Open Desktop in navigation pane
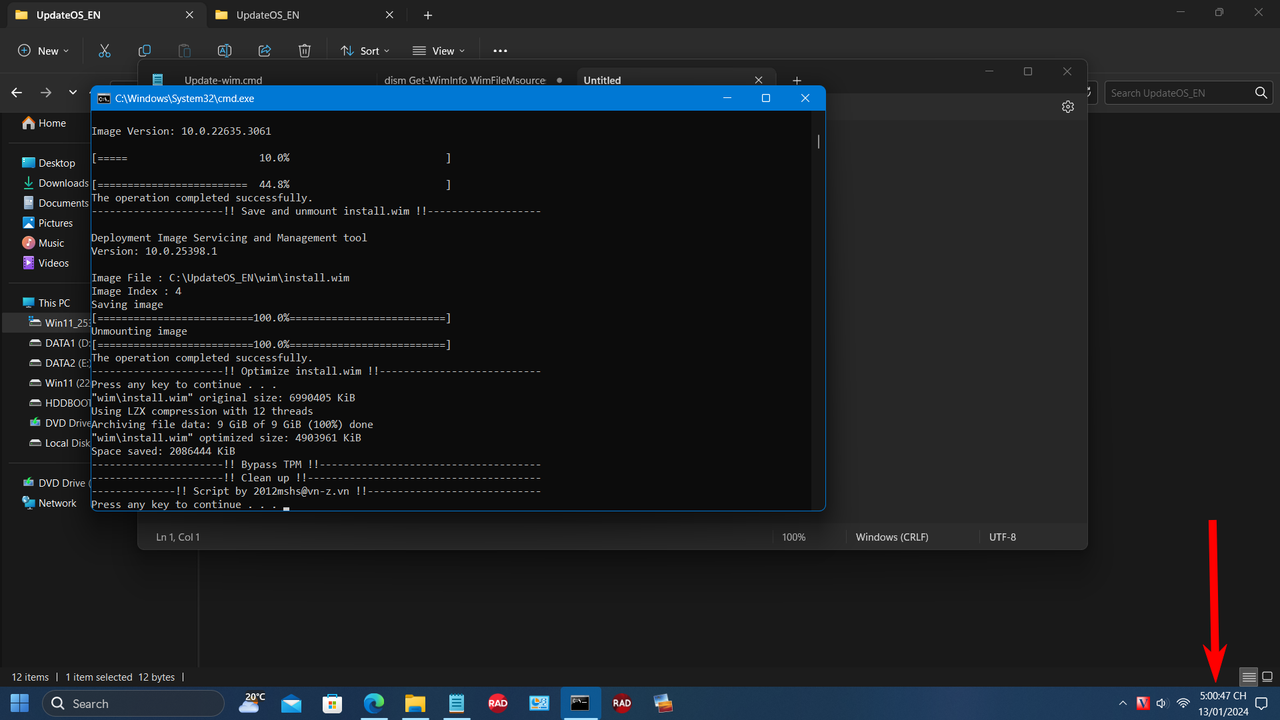Viewport: 1280px width, 720px height. tap(47, 163)
